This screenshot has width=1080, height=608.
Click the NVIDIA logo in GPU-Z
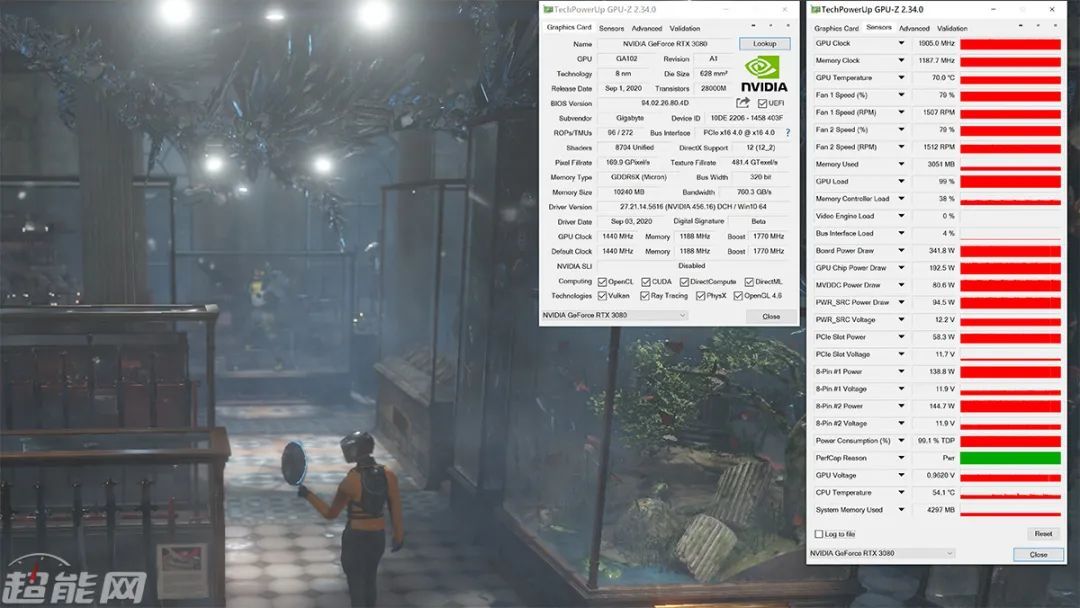click(x=764, y=74)
